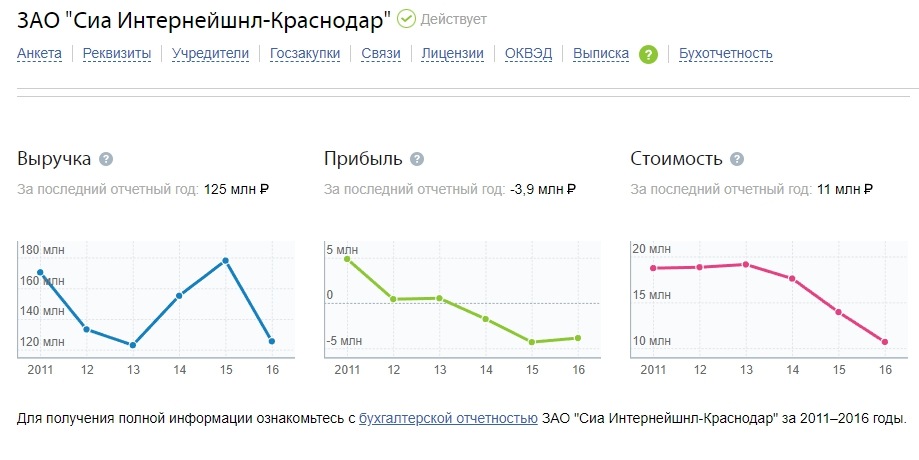Follow the бухгалтерской отчетностью hyperlink
The width and height of the screenshot is (919, 460).
pyautogui.click(x=448, y=418)
